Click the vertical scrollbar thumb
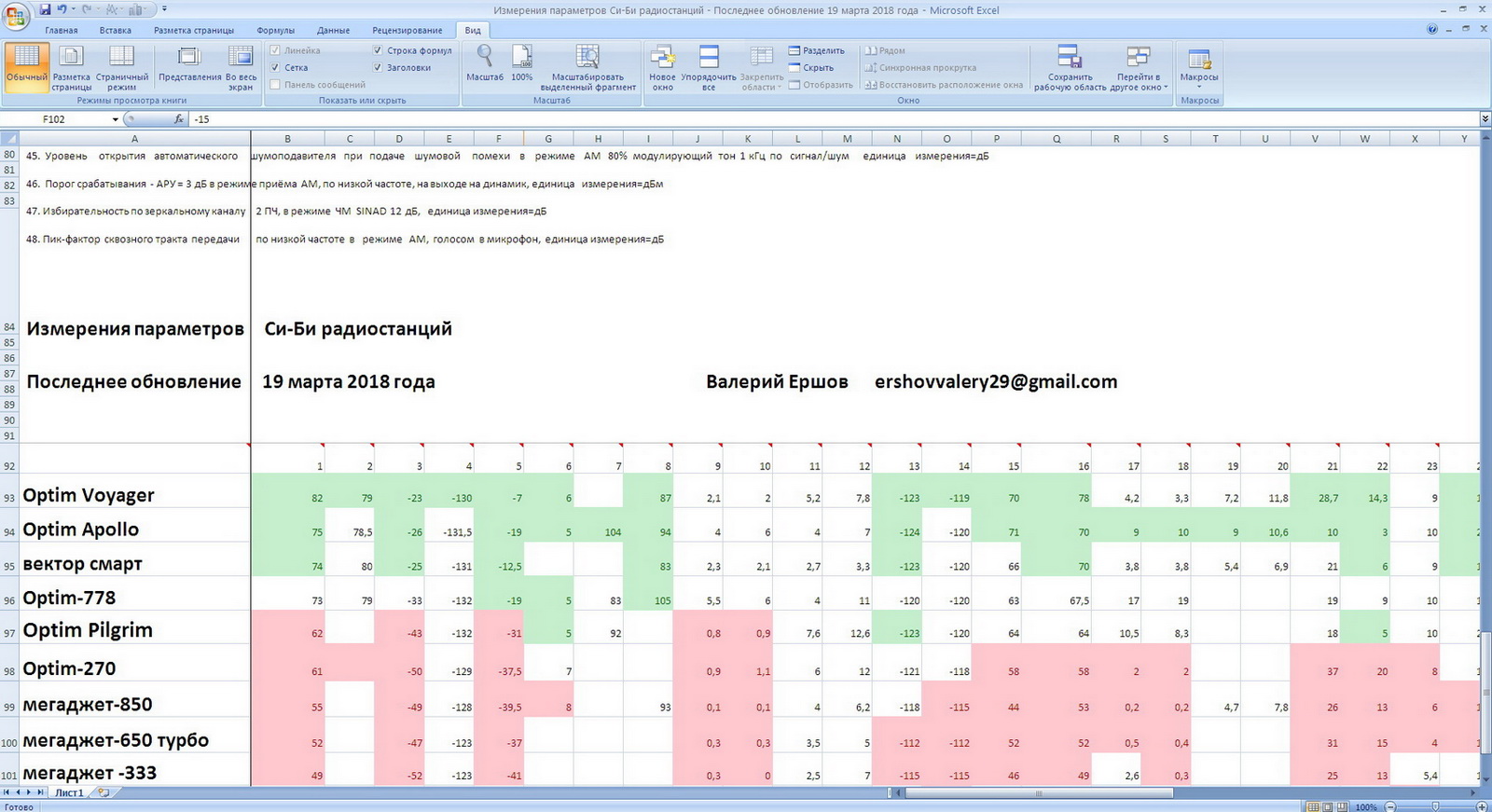This screenshot has height=812, width=1492. 1486,694
